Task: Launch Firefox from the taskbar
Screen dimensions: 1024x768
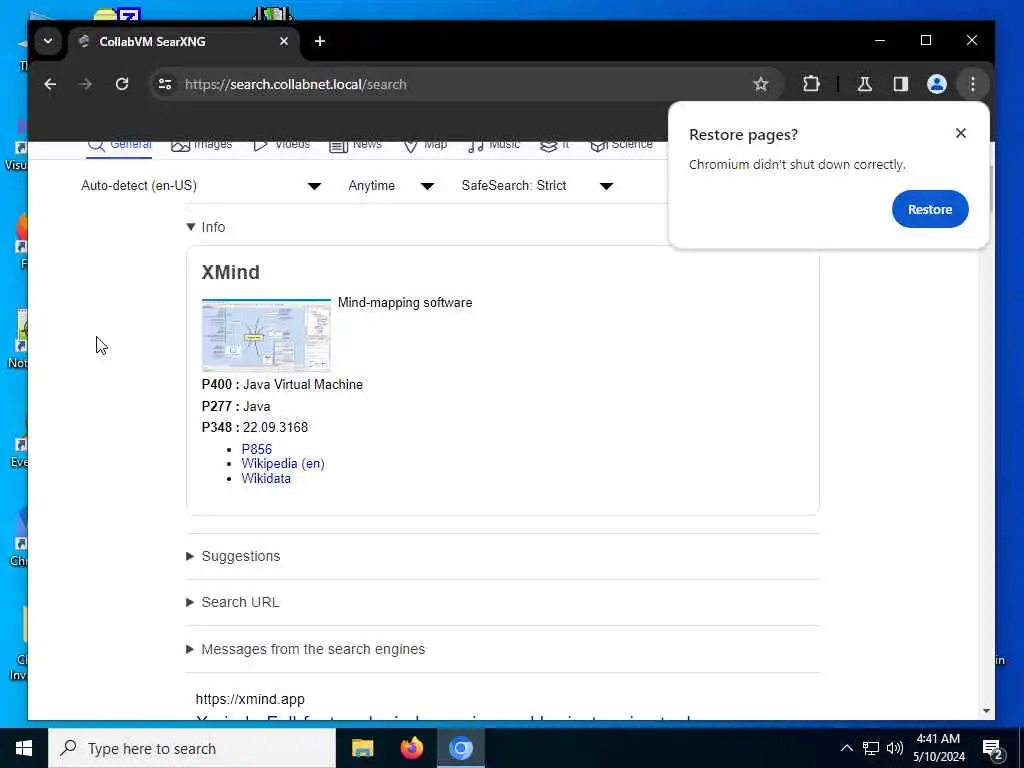Action: point(411,748)
